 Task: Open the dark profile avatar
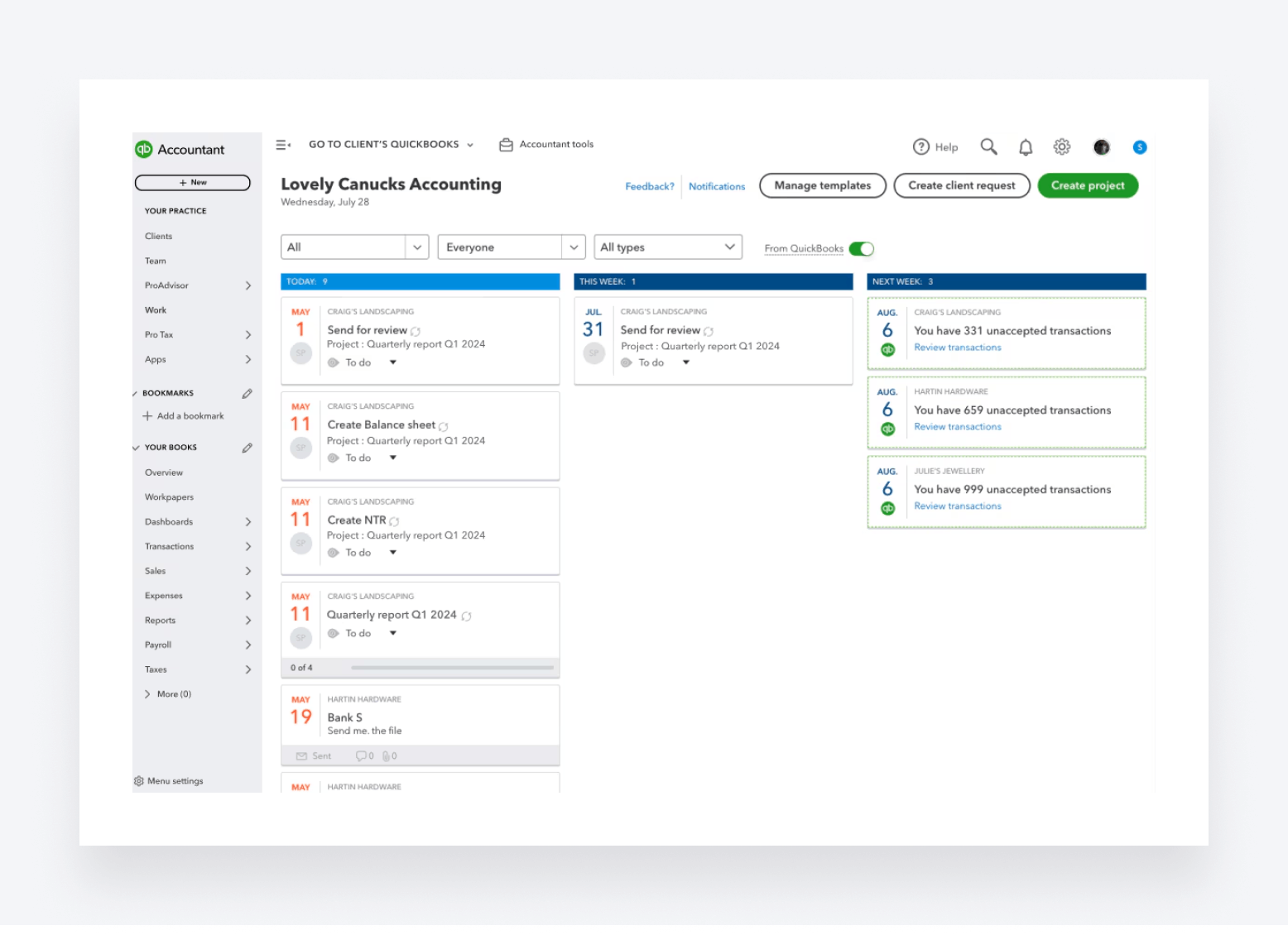click(x=1101, y=147)
